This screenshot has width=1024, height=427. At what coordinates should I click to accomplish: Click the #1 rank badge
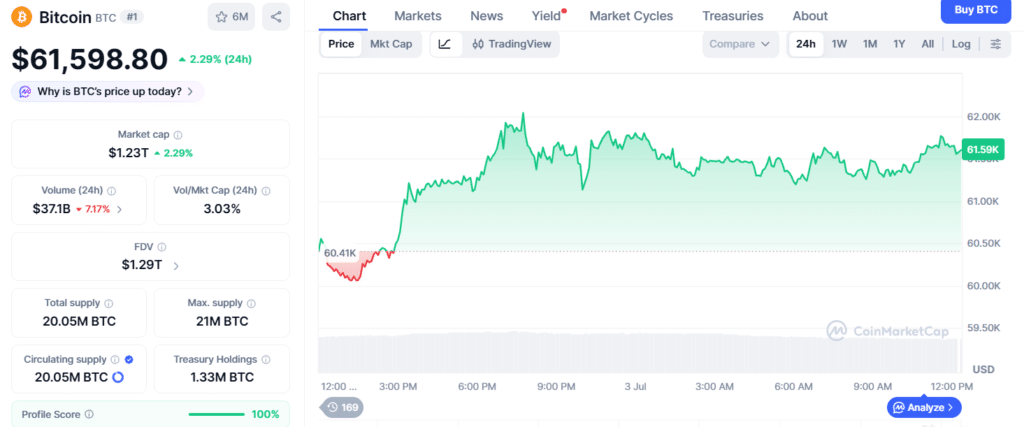(132, 17)
